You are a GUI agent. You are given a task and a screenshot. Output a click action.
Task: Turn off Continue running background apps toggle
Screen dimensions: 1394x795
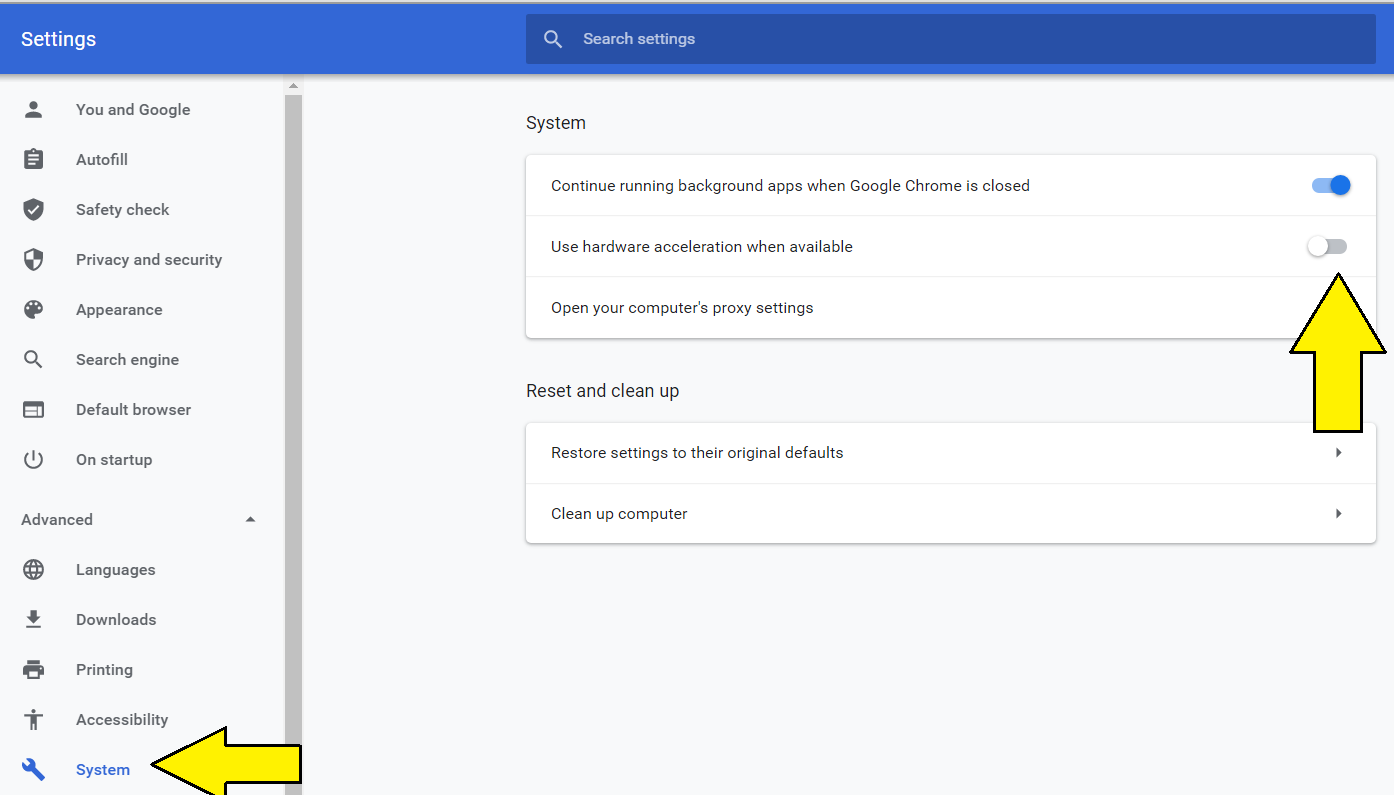(x=1331, y=185)
